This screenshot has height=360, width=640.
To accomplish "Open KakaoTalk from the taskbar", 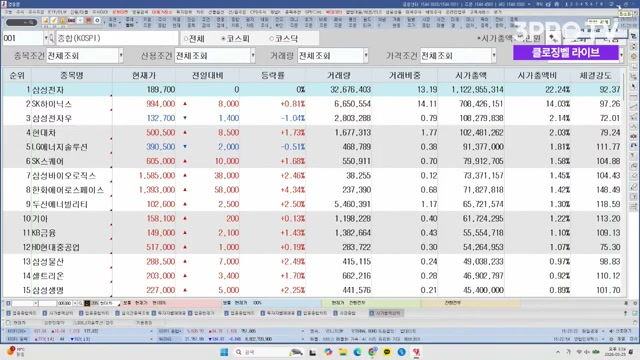I will click(x=387, y=352).
